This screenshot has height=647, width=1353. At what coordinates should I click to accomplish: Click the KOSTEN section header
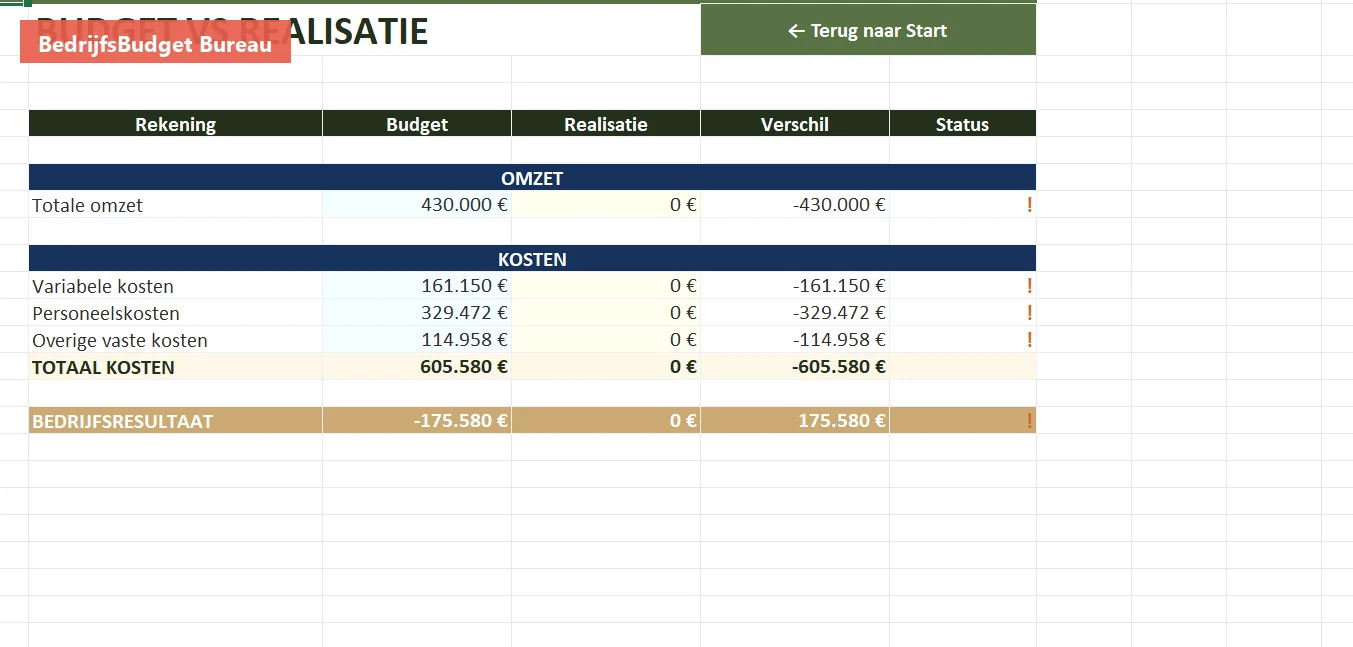[x=532, y=259]
